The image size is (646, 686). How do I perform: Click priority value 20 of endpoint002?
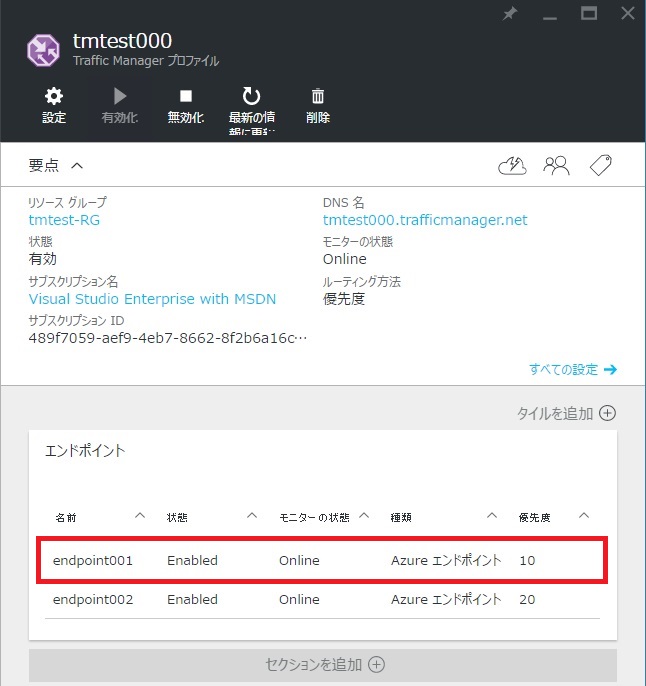coord(527,599)
